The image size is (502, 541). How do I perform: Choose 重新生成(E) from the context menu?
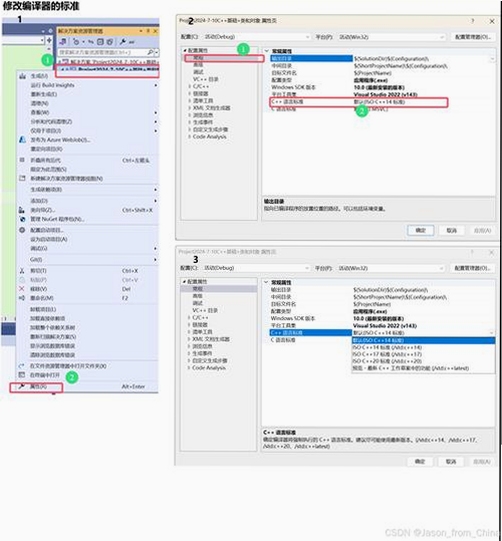tap(44, 94)
